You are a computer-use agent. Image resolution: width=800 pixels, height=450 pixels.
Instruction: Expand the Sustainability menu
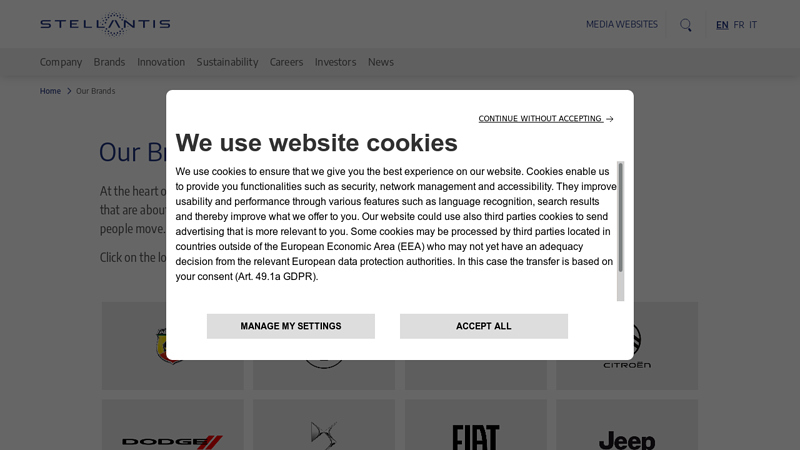[228, 62]
